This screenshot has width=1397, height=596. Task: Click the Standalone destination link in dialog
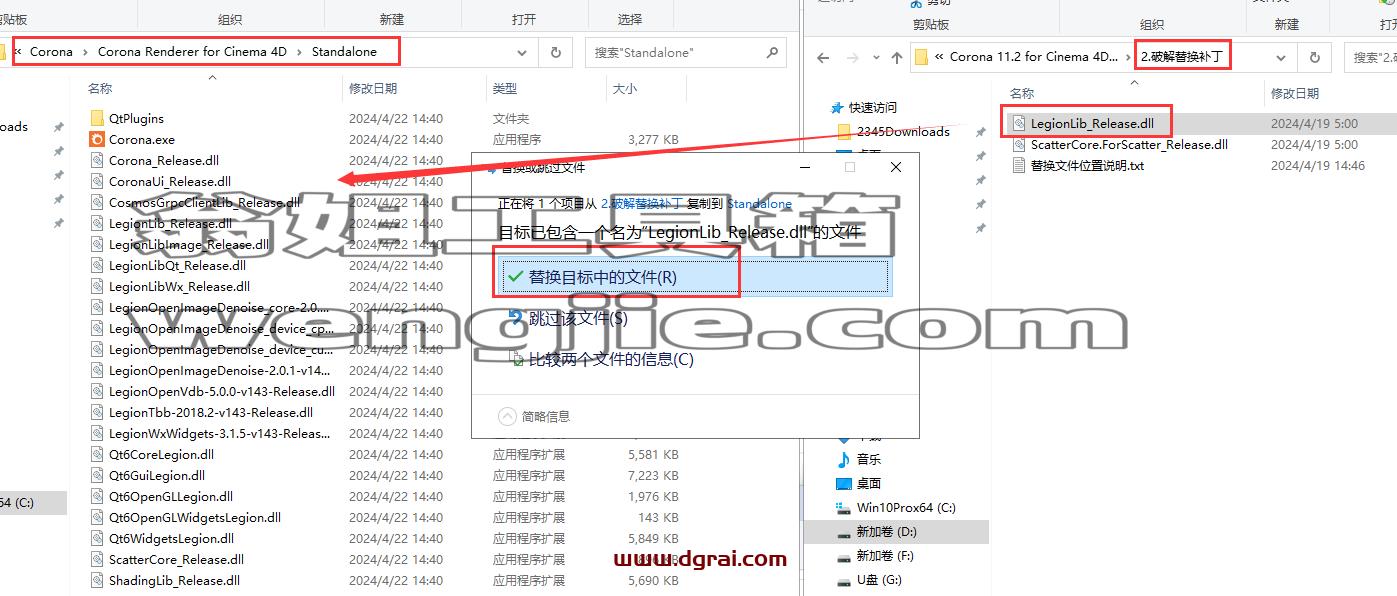pyautogui.click(x=759, y=203)
